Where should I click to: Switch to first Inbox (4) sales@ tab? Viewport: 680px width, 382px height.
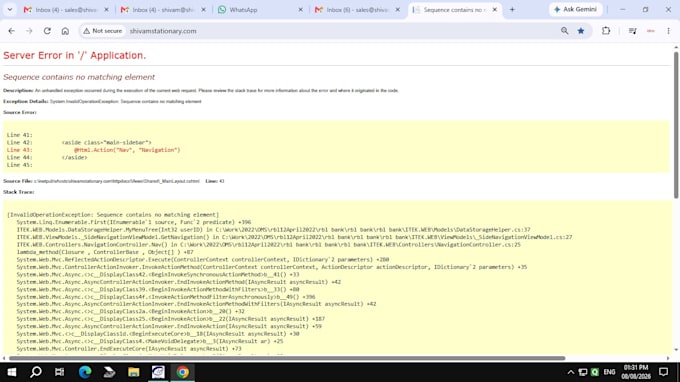pos(66,10)
